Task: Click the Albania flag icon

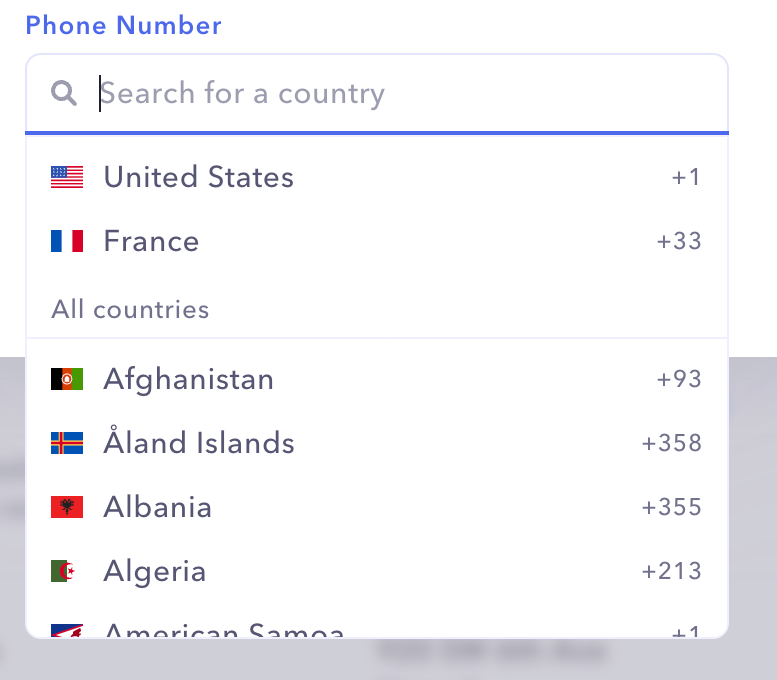Action: [67, 508]
